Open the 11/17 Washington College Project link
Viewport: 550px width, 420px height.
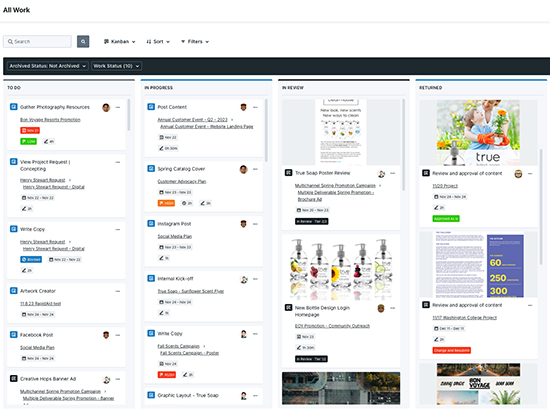[464, 318]
